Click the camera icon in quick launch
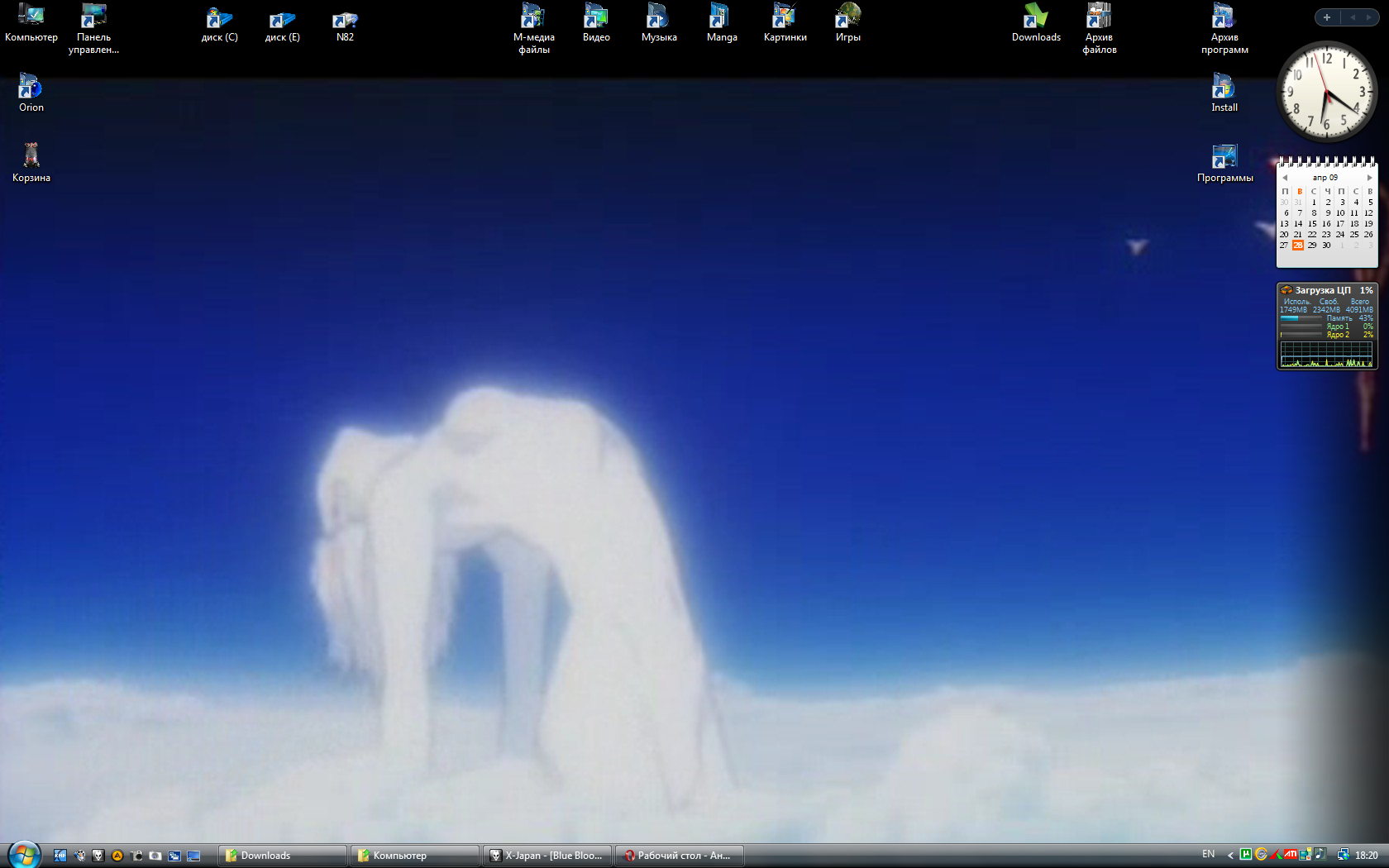This screenshot has width=1389, height=868. pos(136,856)
